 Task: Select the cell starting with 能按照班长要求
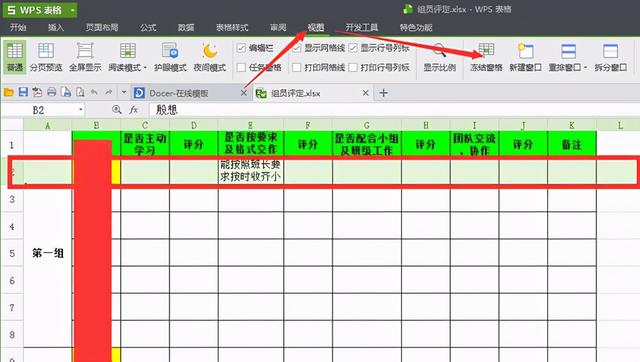251,171
